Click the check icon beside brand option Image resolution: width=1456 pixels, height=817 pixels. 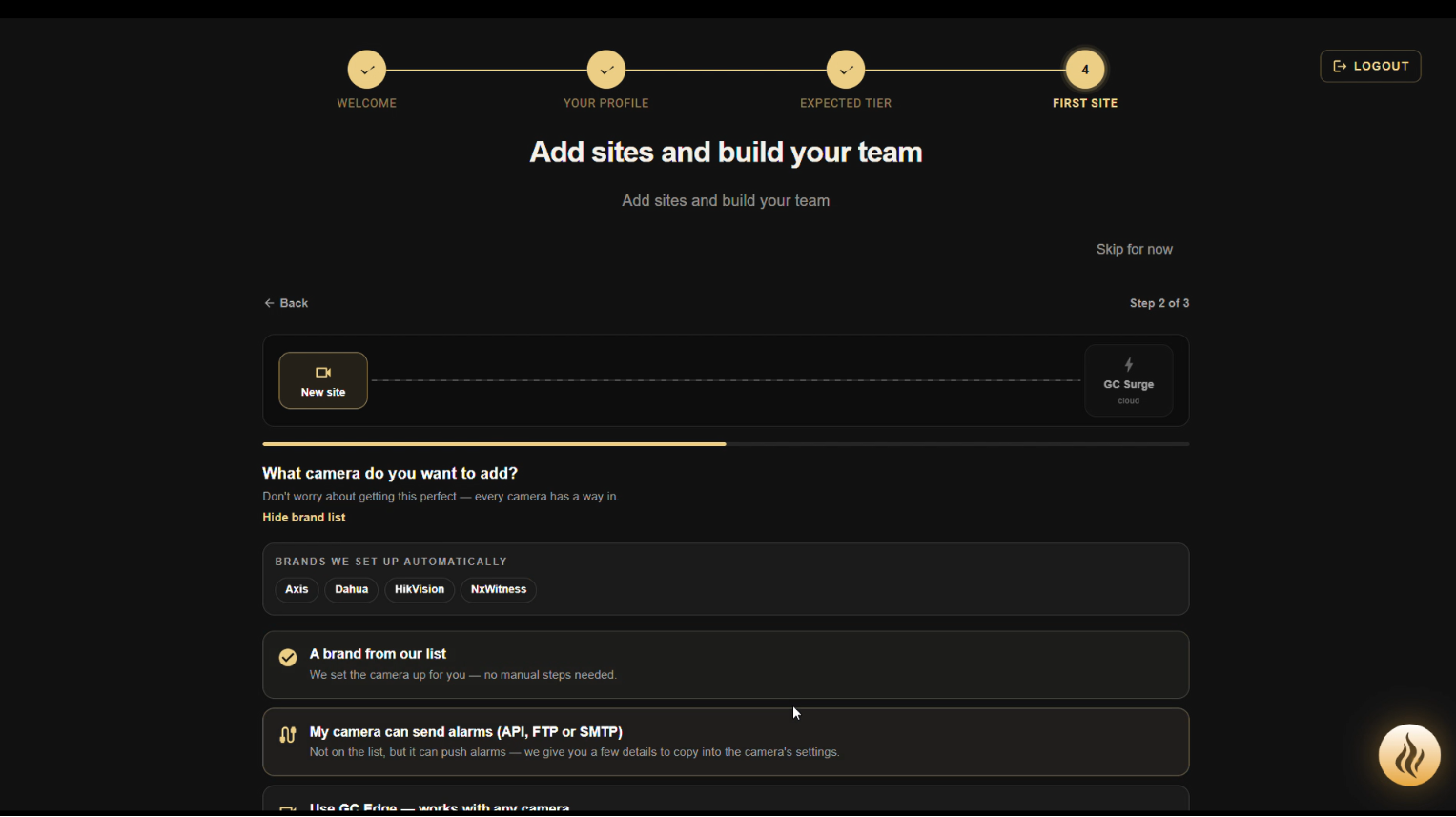(x=288, y=658)
